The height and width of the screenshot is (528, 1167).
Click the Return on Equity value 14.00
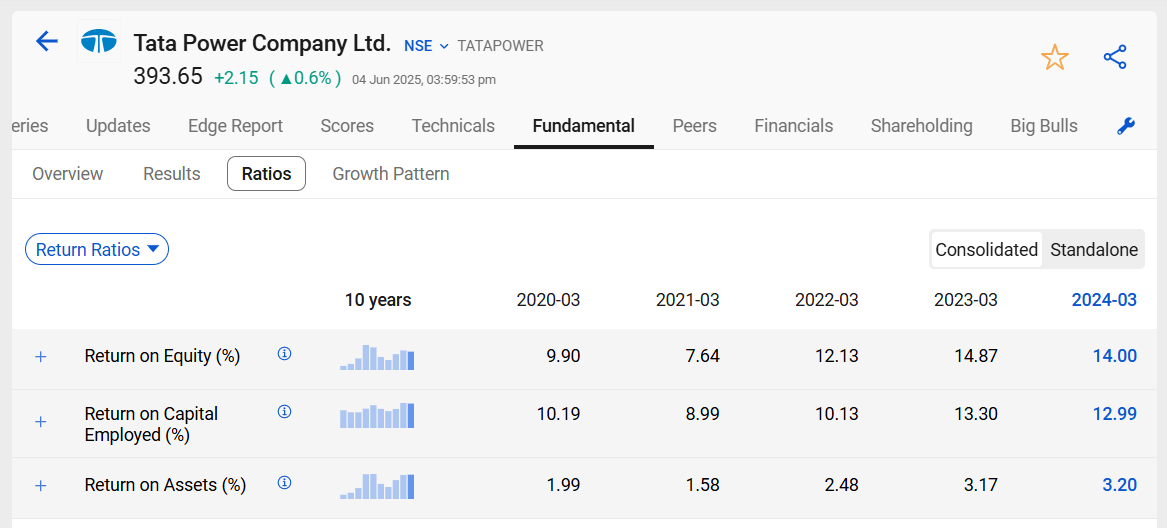[x=1114, y=356]
